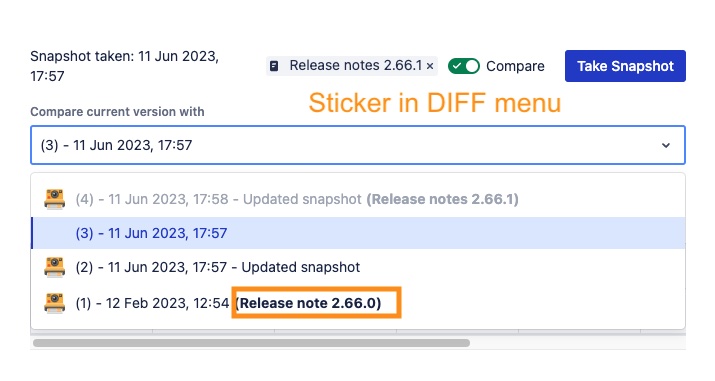Remove the Release notes 2.66.1 sticker
The image size is (715, 381).
pyautogui.click(x=430, y=66)
